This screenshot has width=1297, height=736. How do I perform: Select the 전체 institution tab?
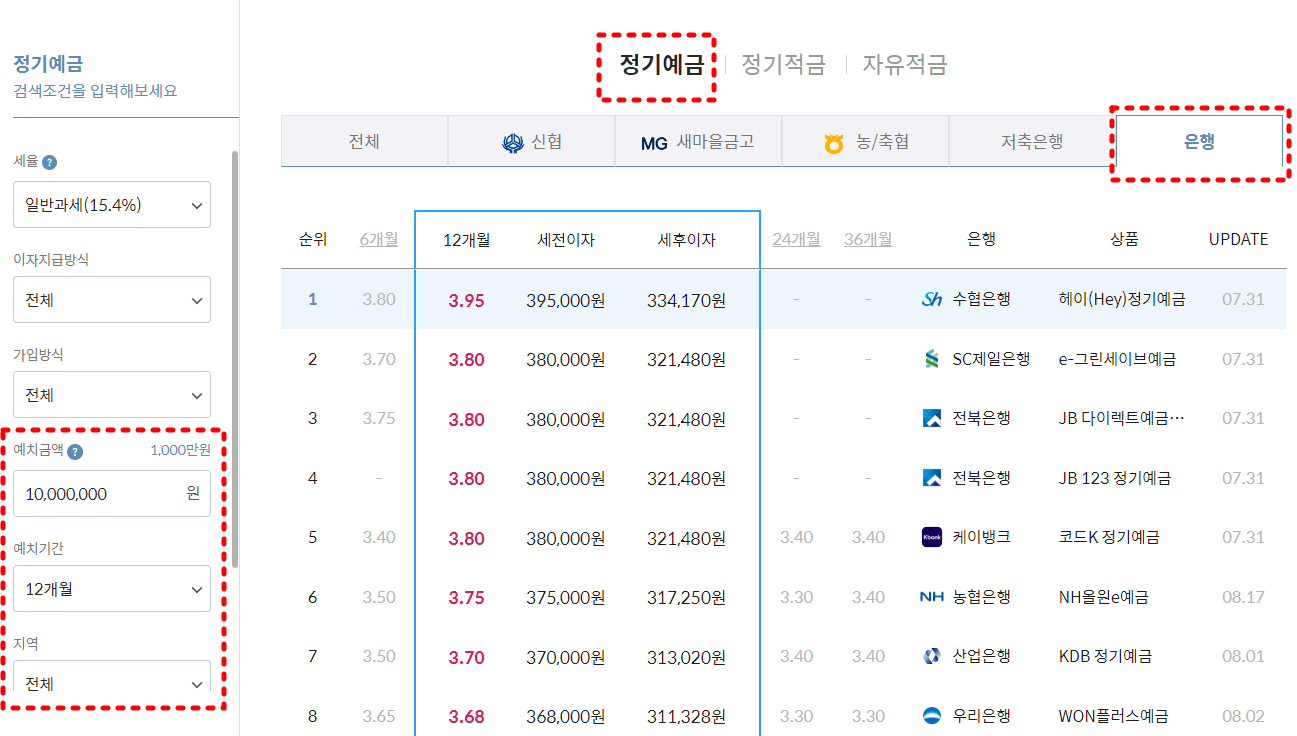click(364, 141)
